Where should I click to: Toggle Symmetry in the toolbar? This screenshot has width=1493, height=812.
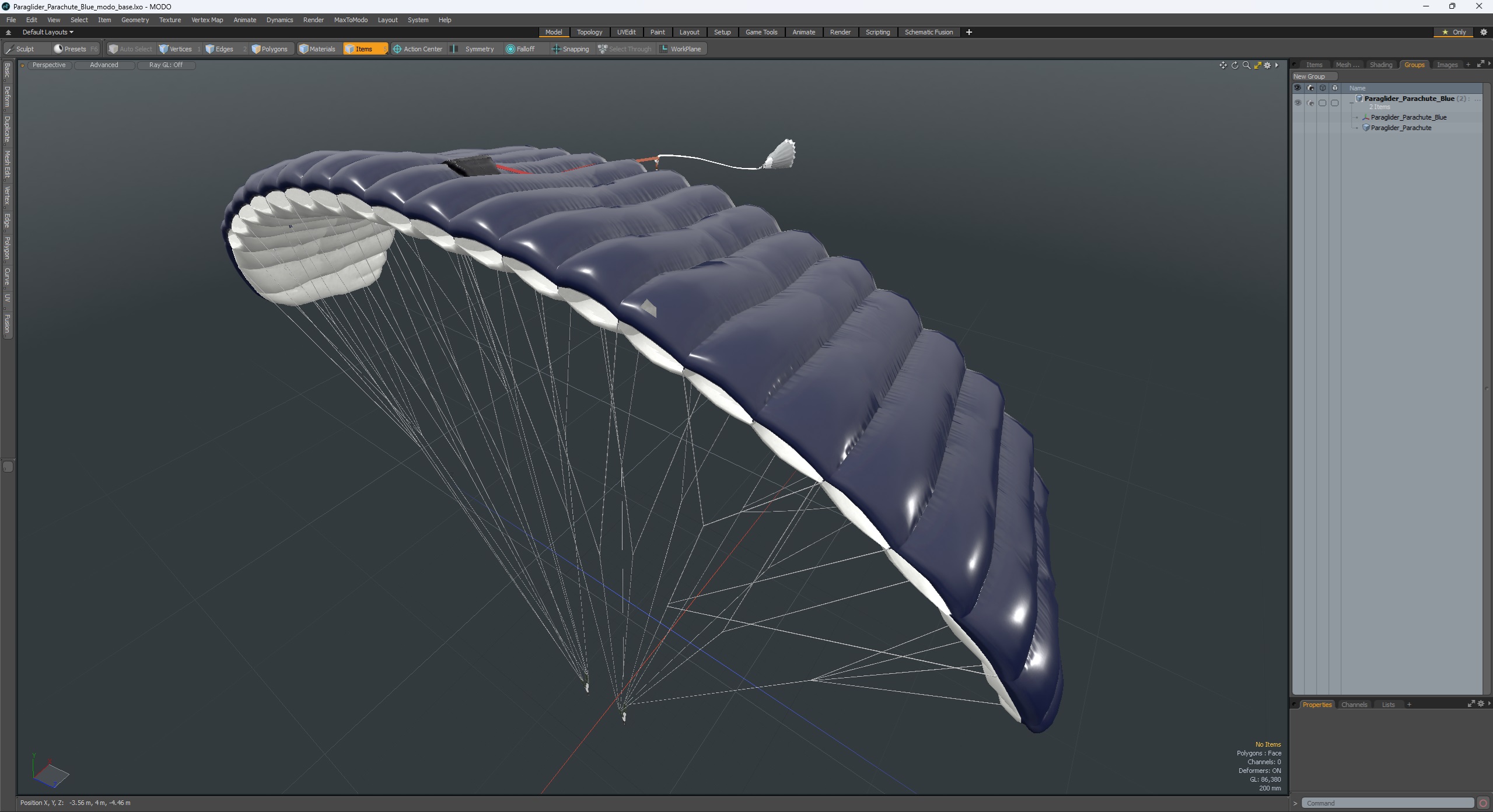pos(474,49)
